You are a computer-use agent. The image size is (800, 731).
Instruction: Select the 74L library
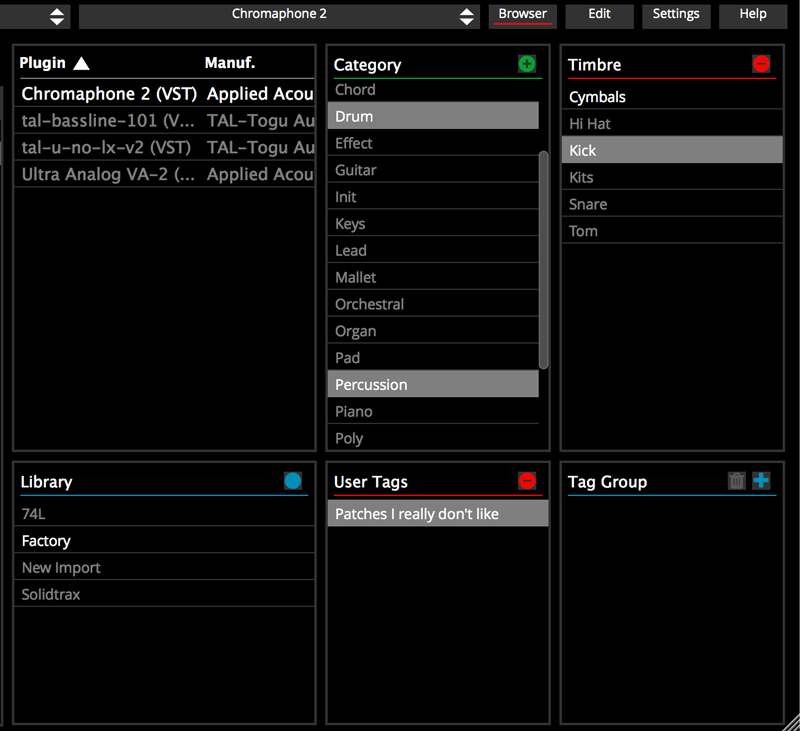point(164,513)
